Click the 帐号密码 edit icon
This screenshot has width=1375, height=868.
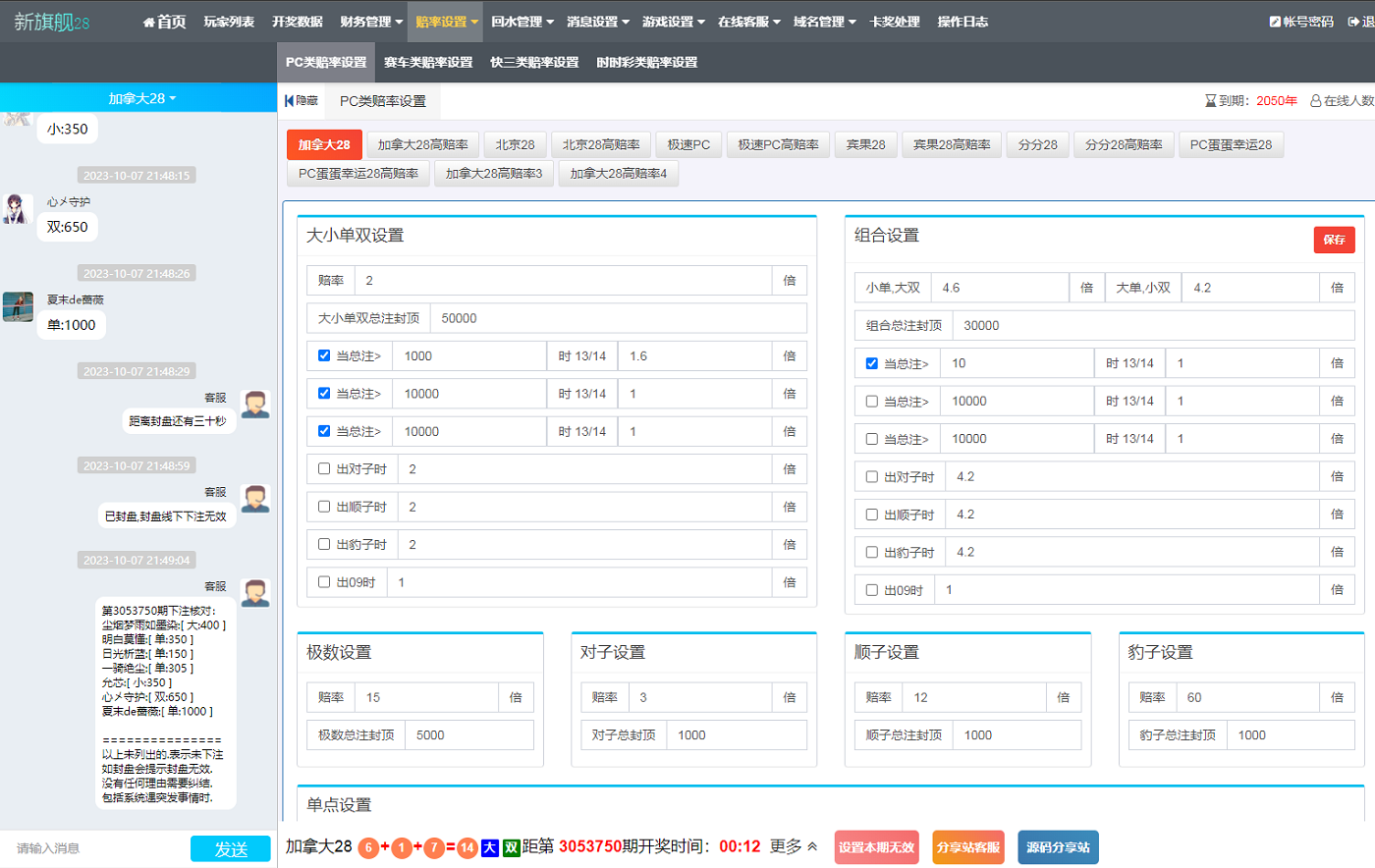[x=1275, y=22]
